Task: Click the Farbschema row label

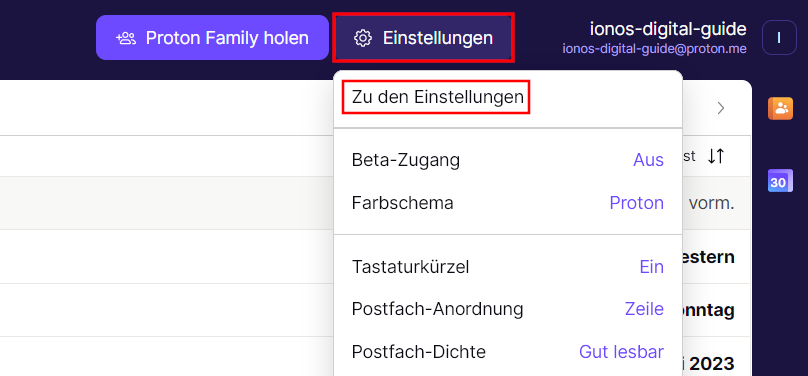Action: 402,203
